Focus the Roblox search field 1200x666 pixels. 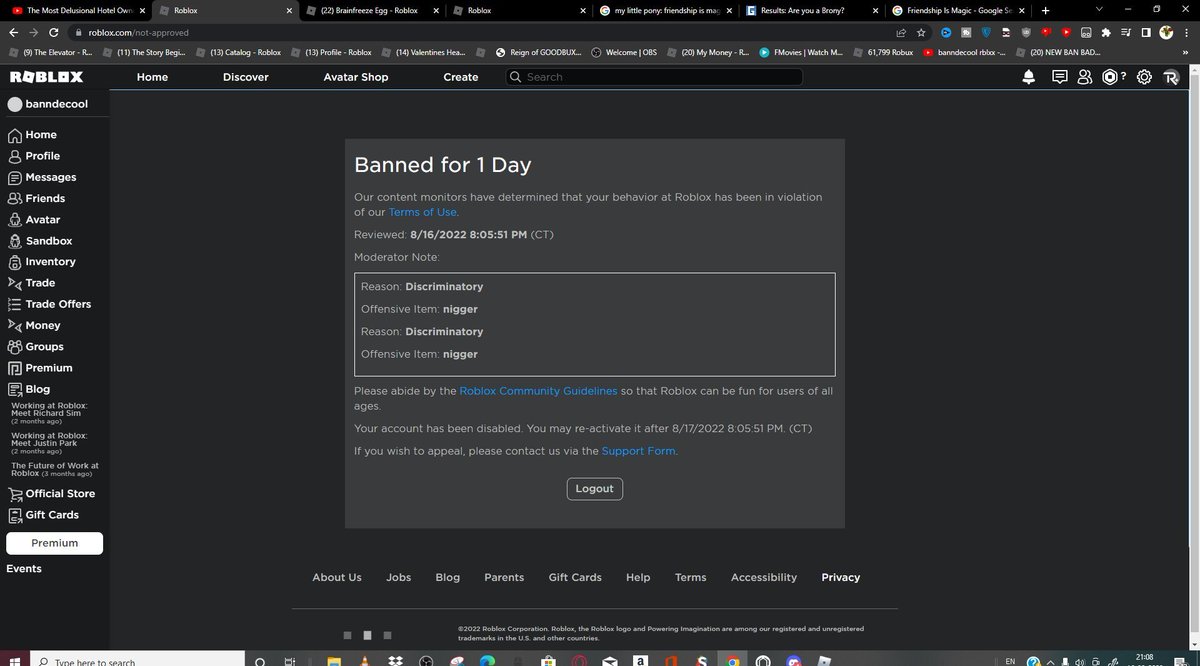point(653,77)
